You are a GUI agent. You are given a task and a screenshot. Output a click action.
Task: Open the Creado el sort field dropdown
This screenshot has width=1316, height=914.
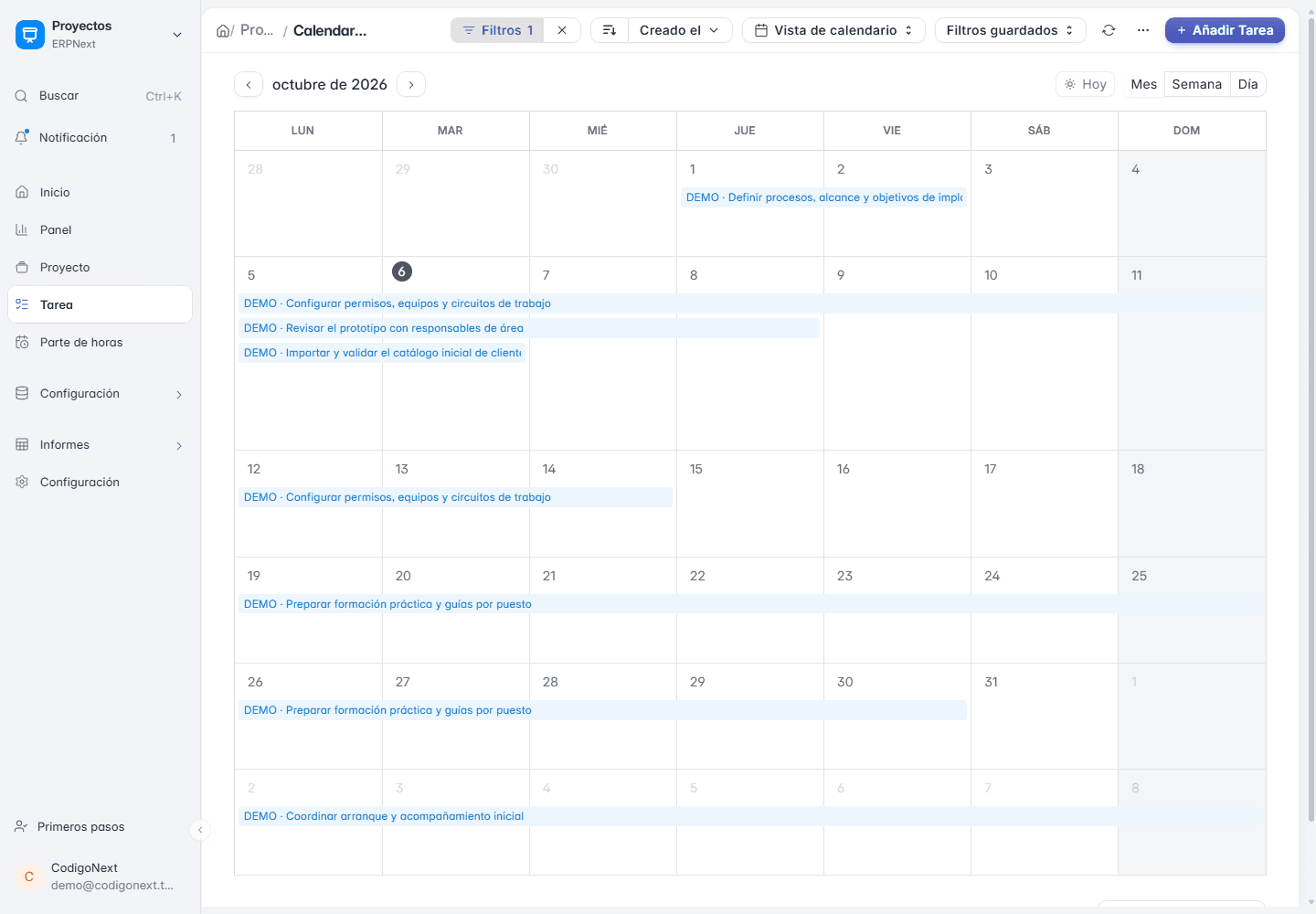[x=680, y=30]
